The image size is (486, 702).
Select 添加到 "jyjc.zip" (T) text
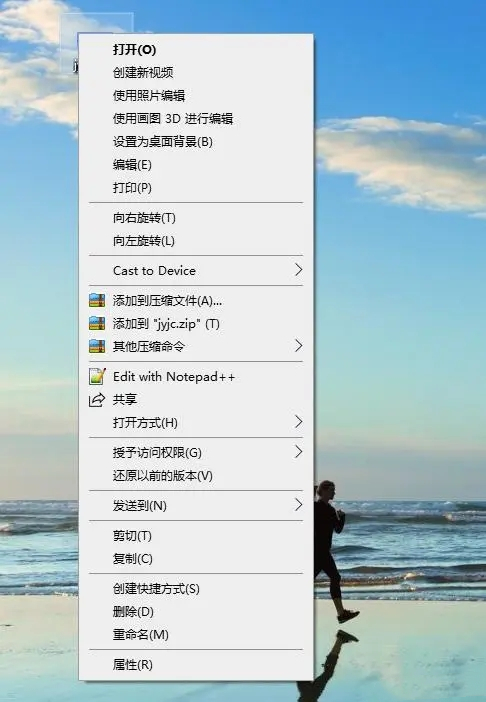[x=166, y=324]
